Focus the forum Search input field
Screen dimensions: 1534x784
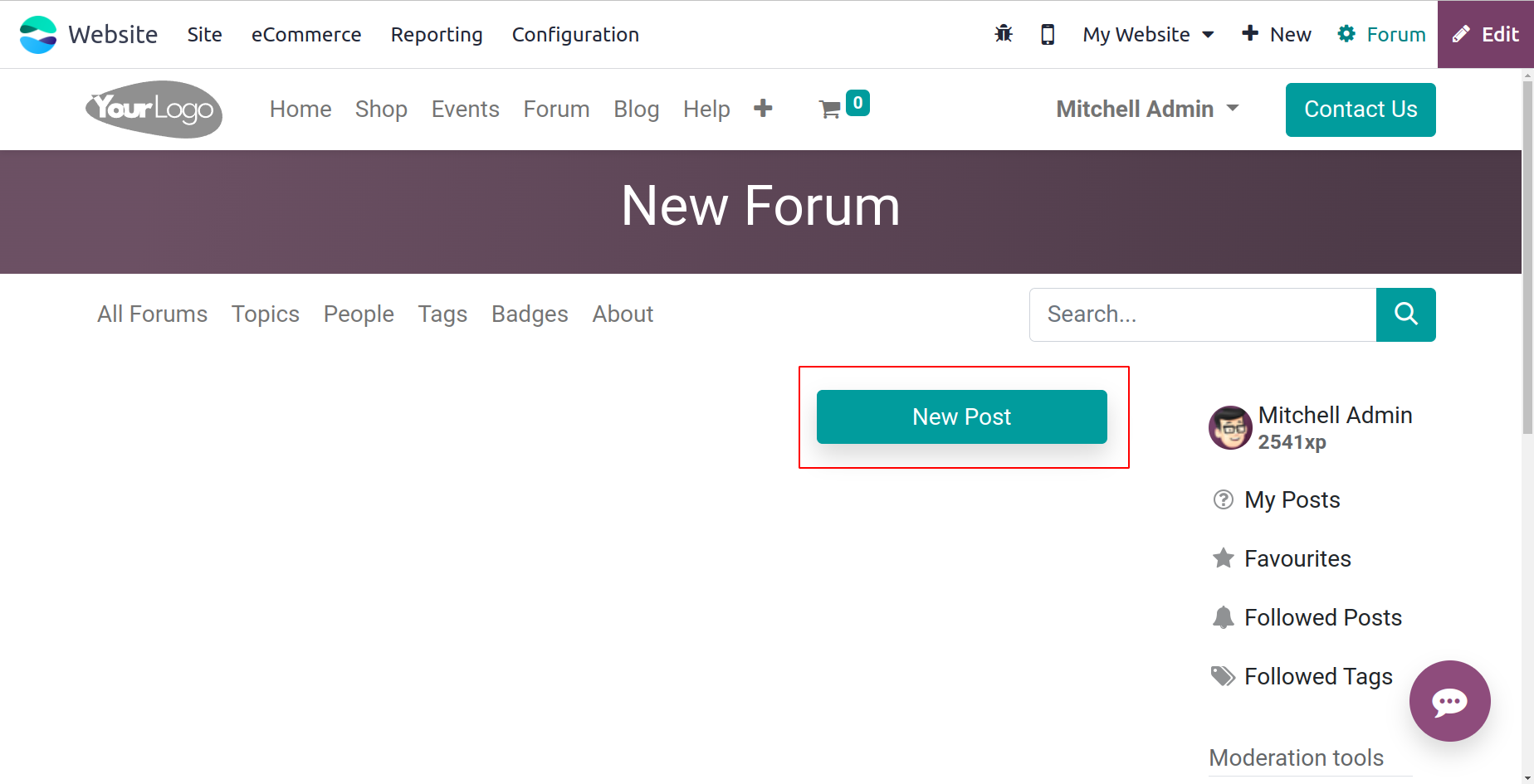1203,314
